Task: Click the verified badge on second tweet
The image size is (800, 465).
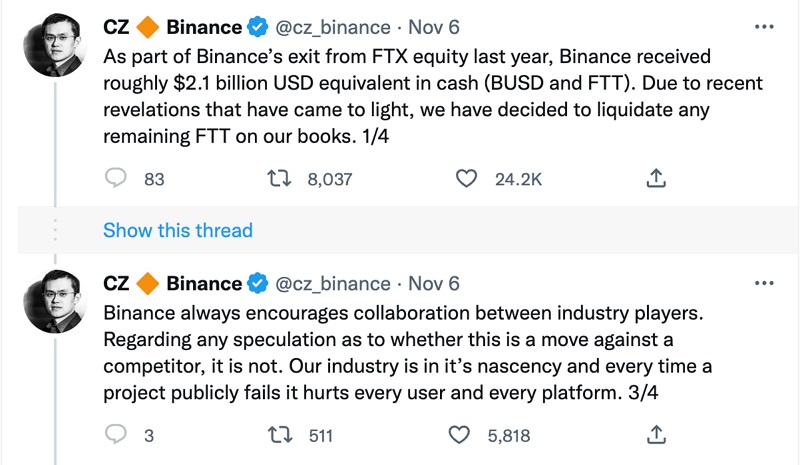Action: click(258, 284)
